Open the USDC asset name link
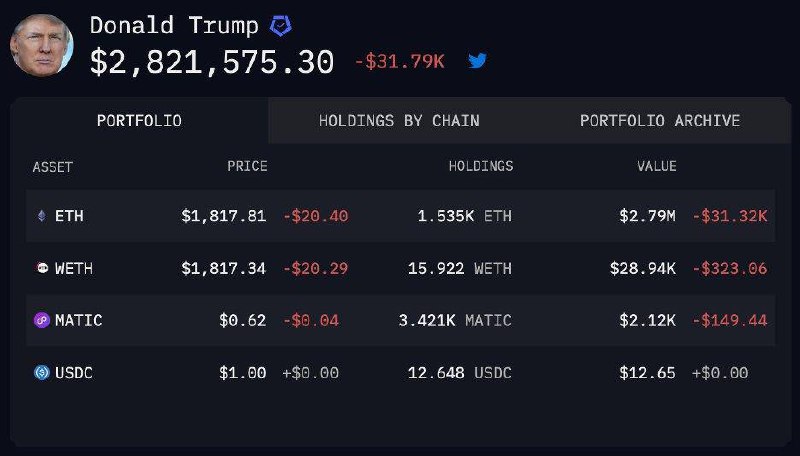Image resolution: width=800 pixels, height=456 pixels. (x=74, y=373)
